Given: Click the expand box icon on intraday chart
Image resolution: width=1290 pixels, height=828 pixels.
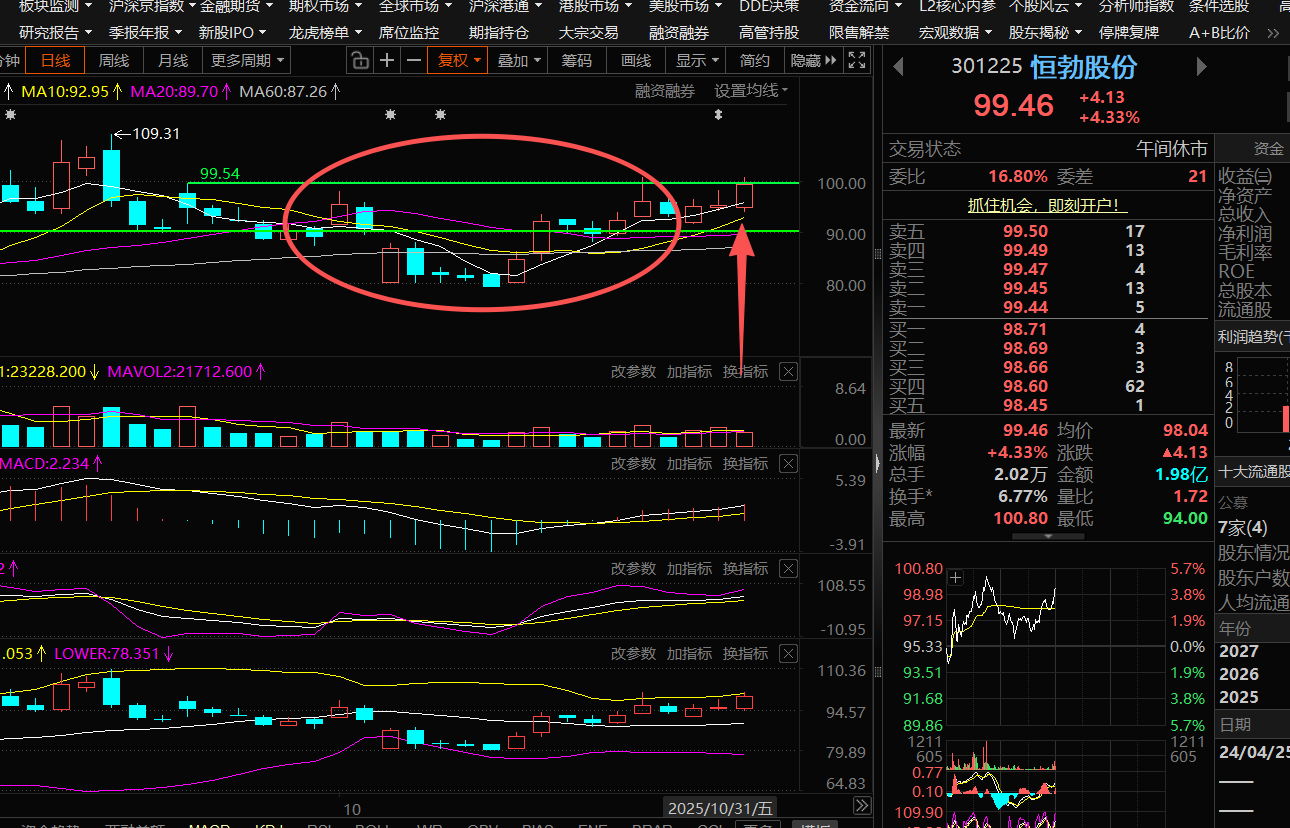Looking at the screenshot, I should [956, 577].
